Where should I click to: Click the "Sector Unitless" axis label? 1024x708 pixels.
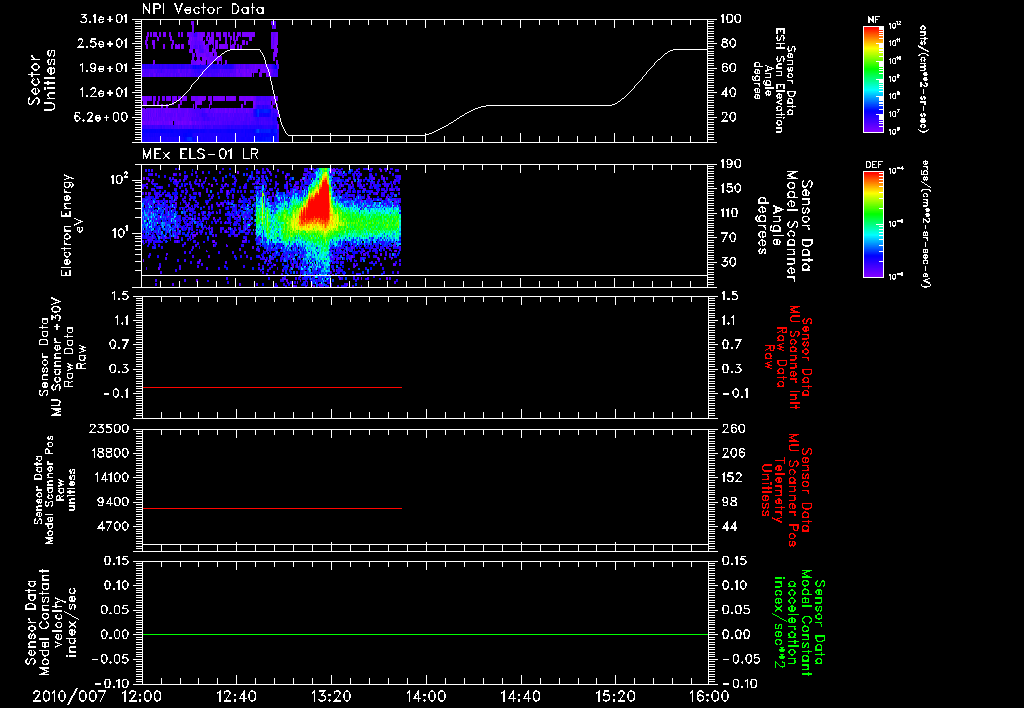pos(42,80)
